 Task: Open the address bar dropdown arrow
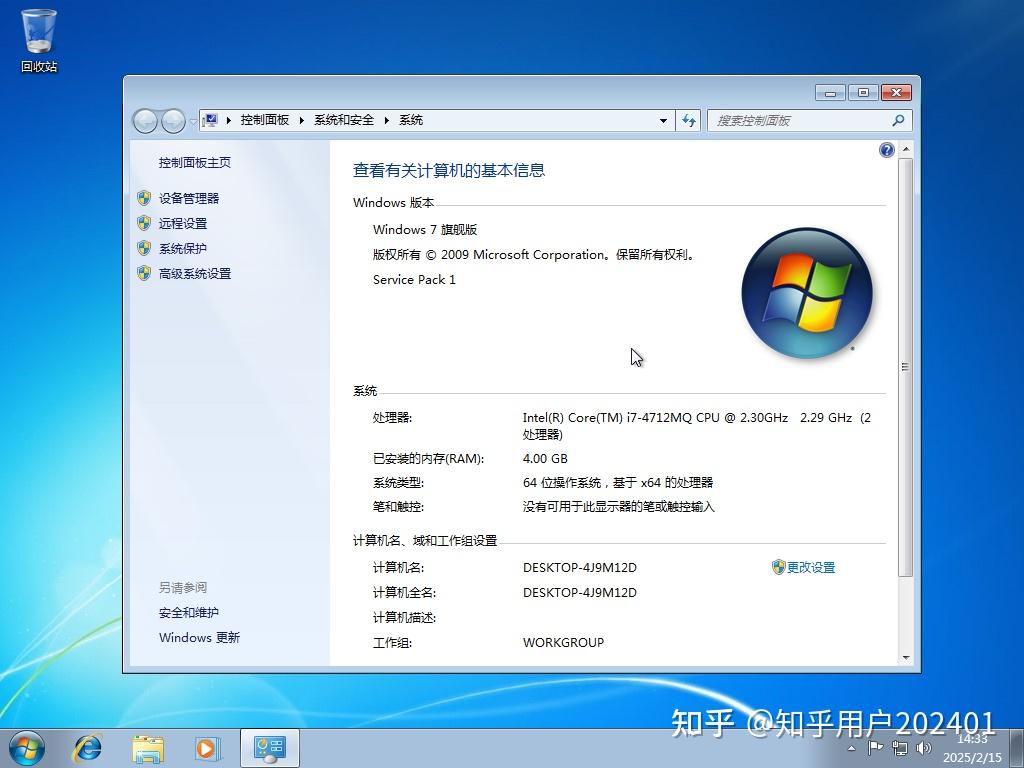point(662,120)
